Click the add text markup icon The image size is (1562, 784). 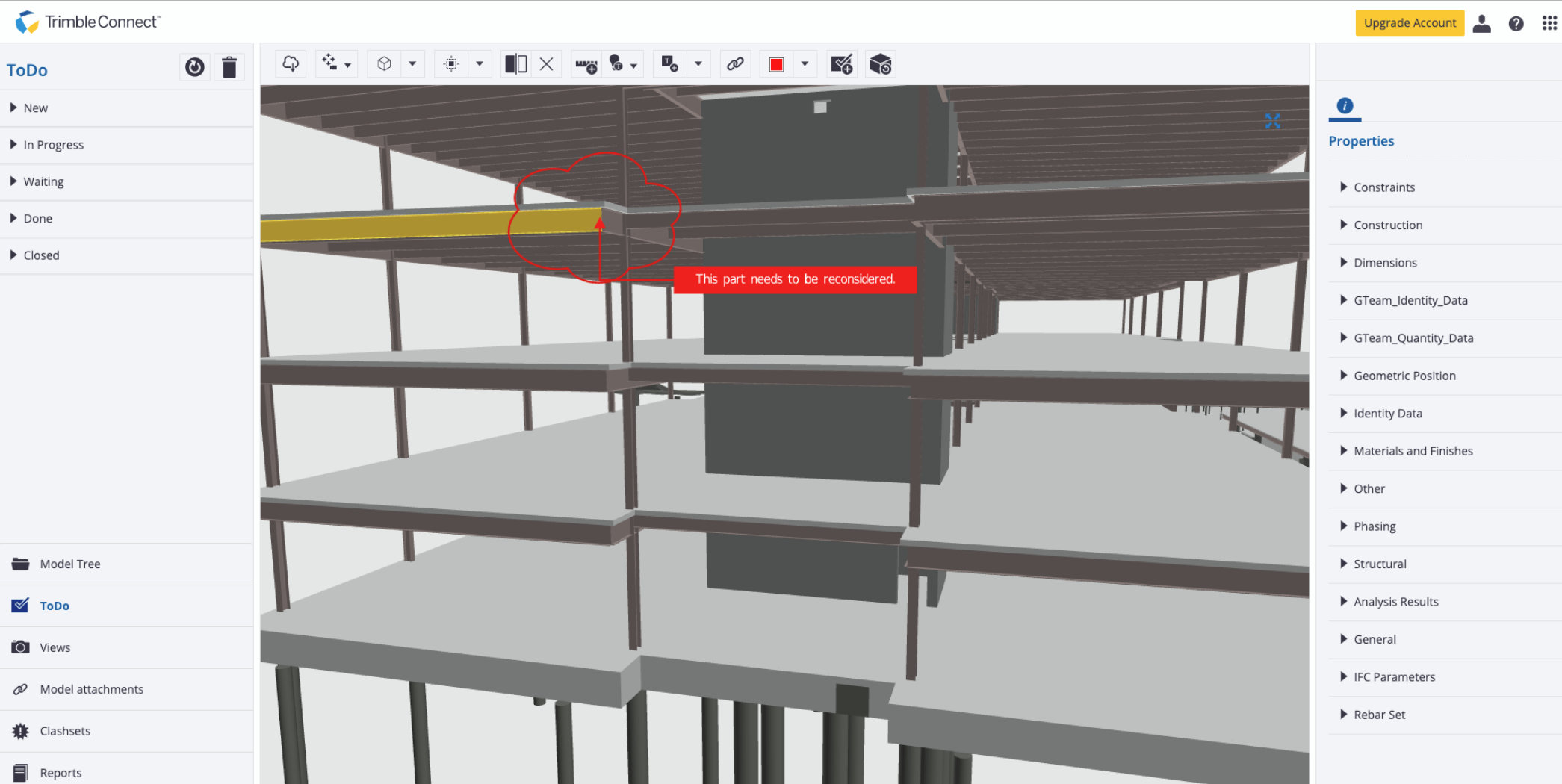670,64
